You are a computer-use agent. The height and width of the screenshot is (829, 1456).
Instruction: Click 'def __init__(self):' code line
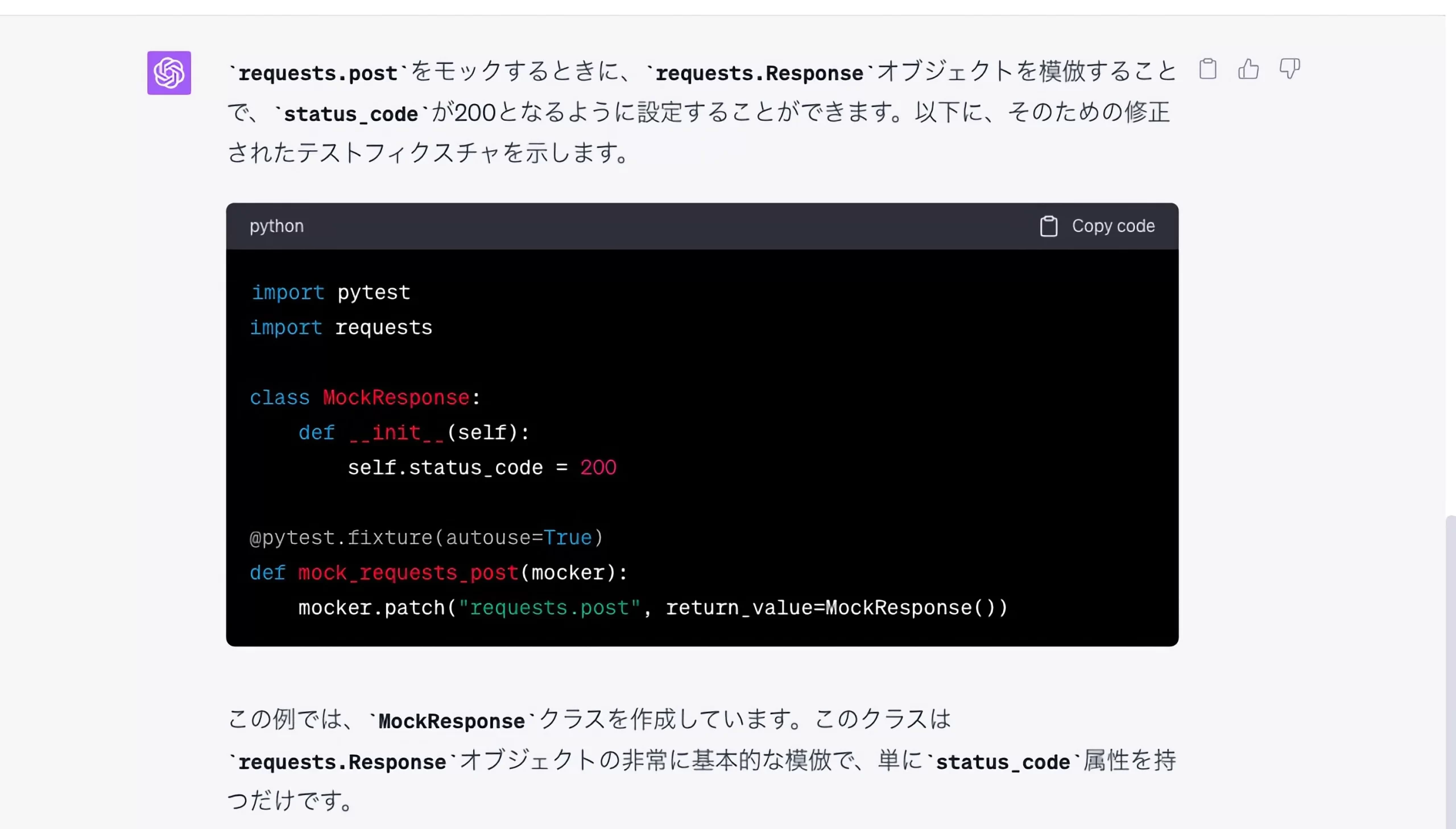[413, 433]
